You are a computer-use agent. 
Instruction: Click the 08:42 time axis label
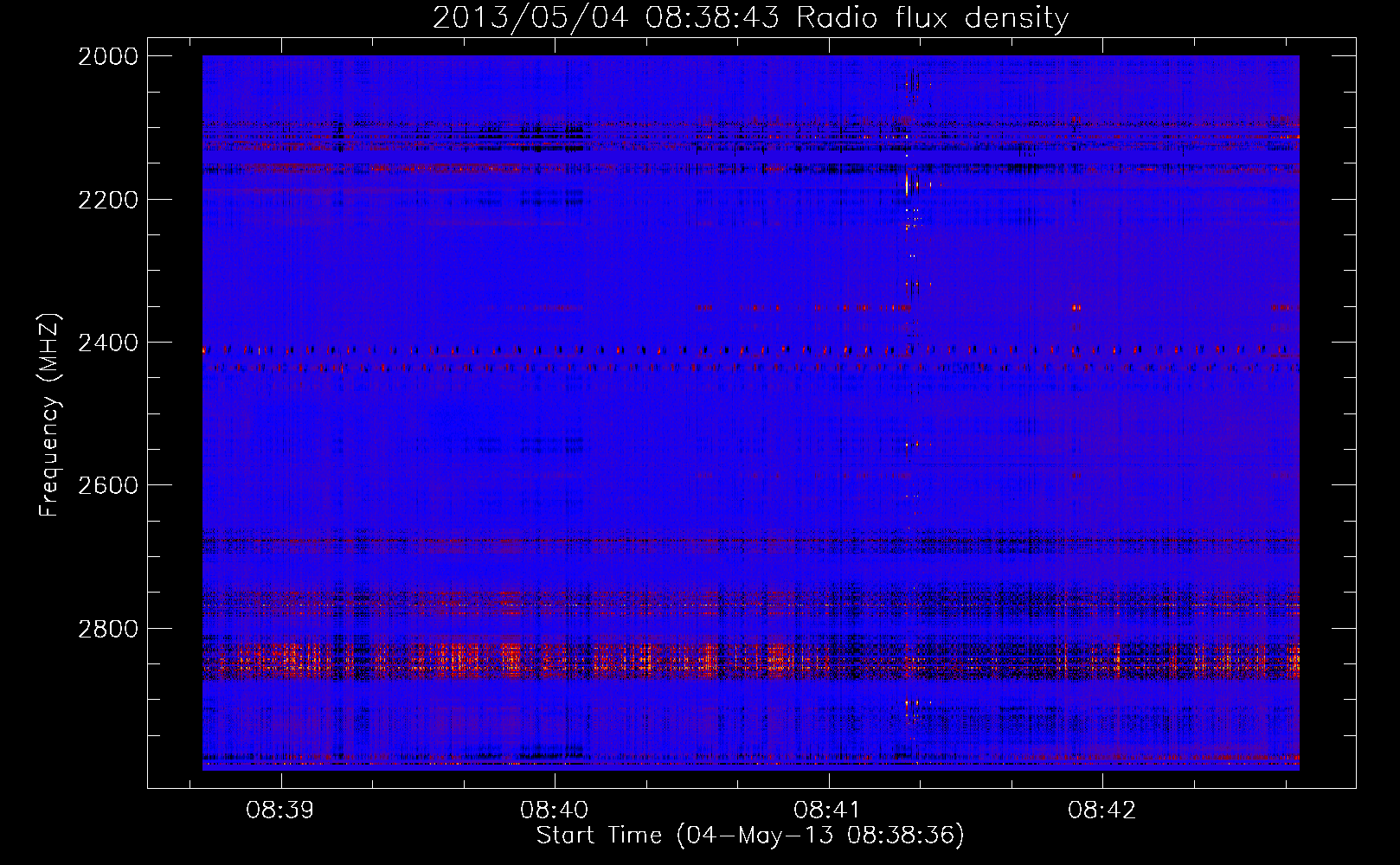pos(1101,811)
